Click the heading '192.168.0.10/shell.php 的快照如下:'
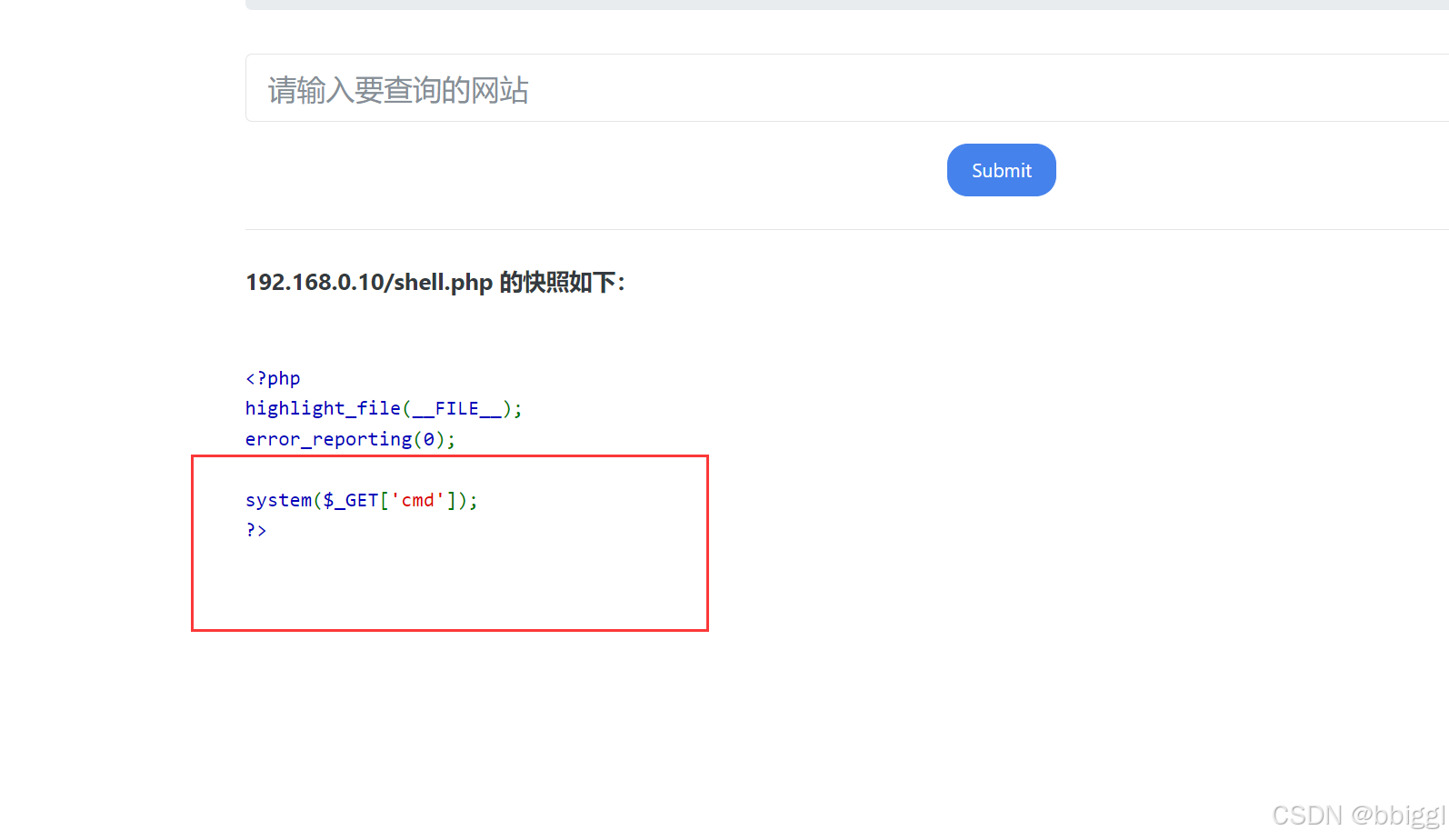This screenshot has height=840, width=1449. click(x=435, y=282)
